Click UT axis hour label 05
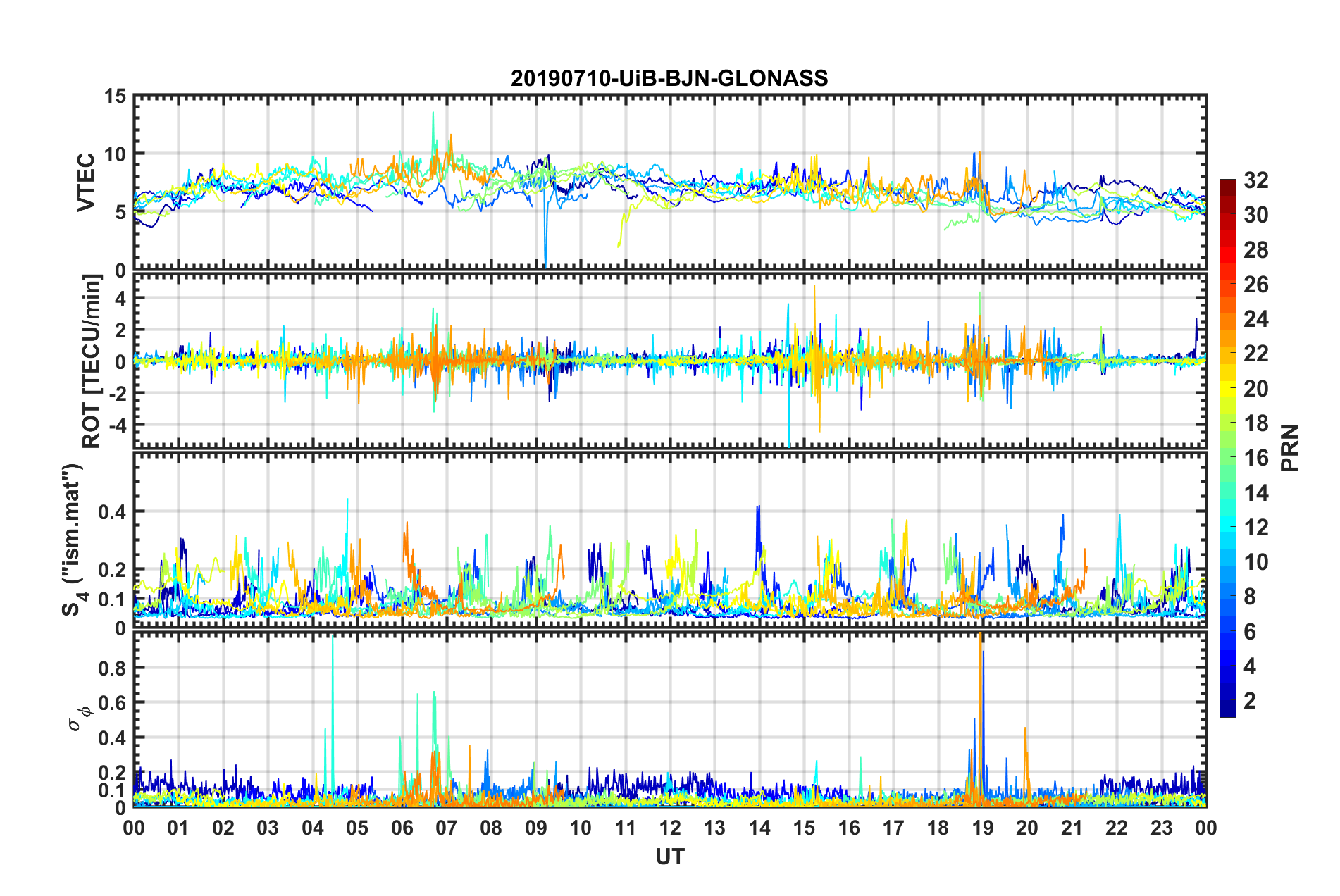Image resolution: width=1340 pixels, height=896 pixels. 357,828
